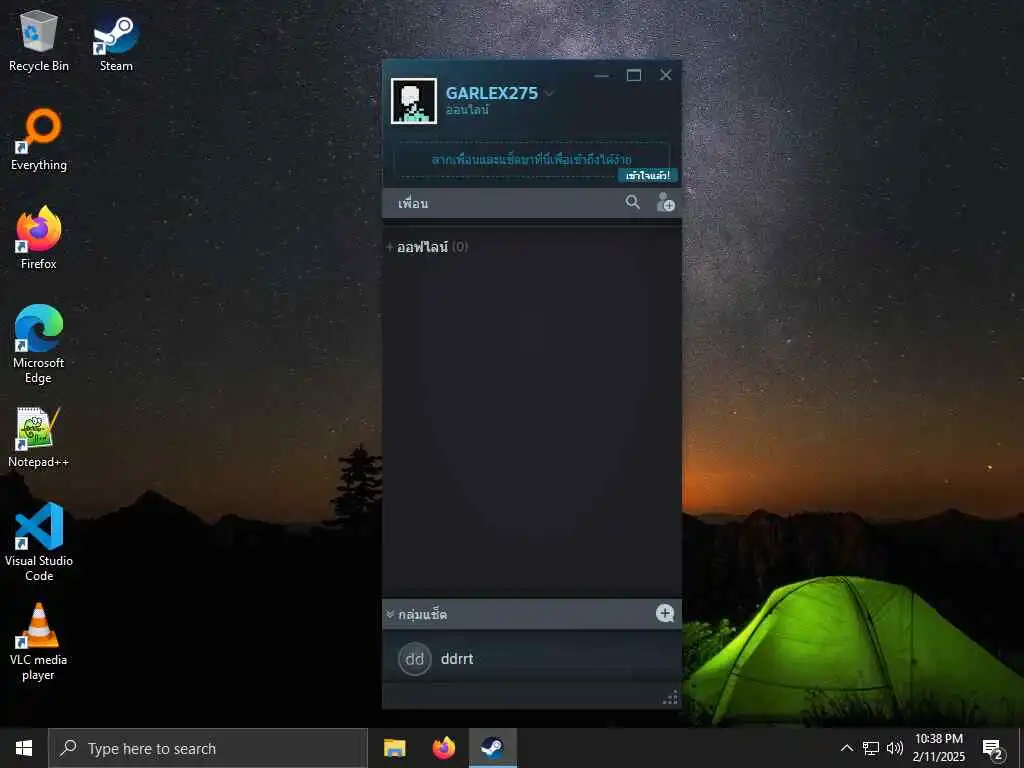
Task: Open the Recycle Bin desktop icon
Action: [x=39, y=40]
